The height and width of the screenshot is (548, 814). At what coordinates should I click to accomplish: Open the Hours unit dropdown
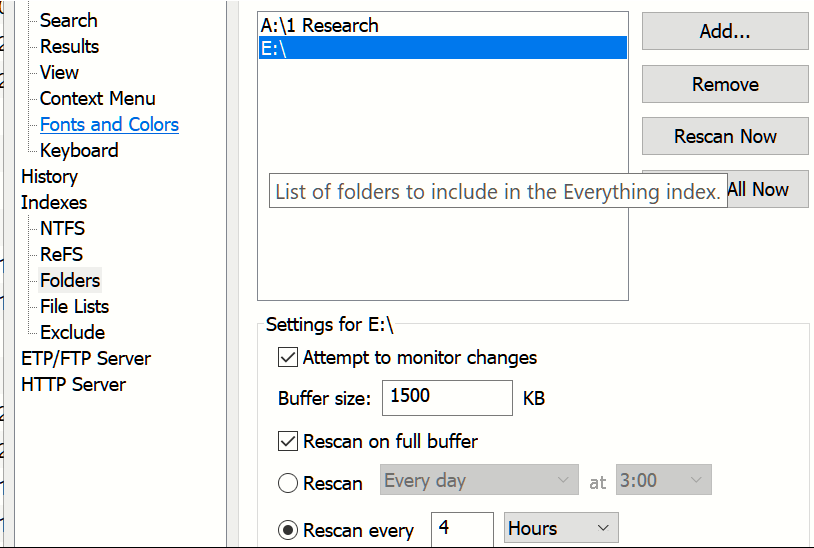561,528
